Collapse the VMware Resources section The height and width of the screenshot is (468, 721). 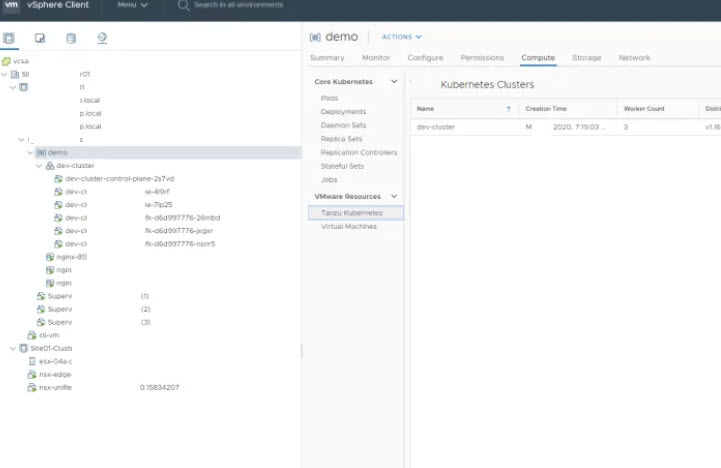tap(394, 197)
